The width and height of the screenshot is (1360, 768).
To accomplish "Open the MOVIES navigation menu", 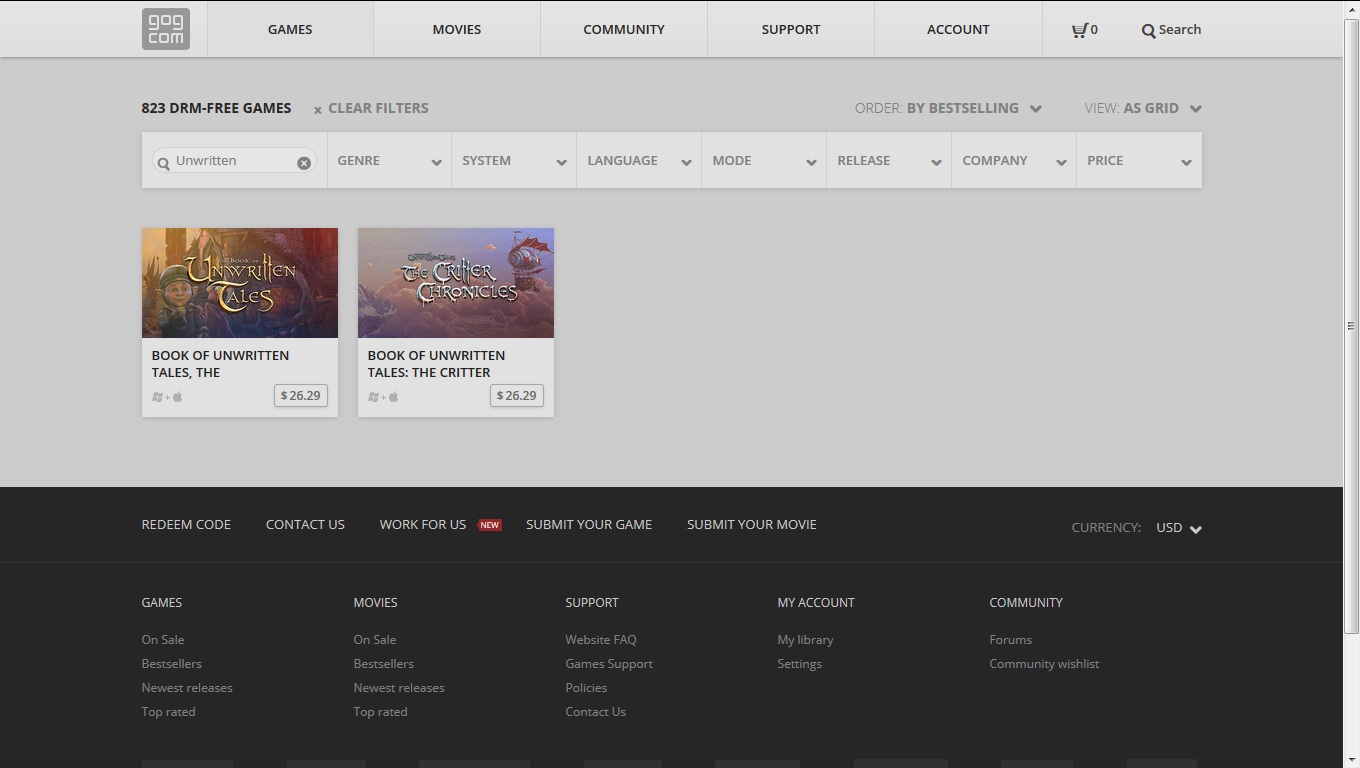I will click(457, 29).
